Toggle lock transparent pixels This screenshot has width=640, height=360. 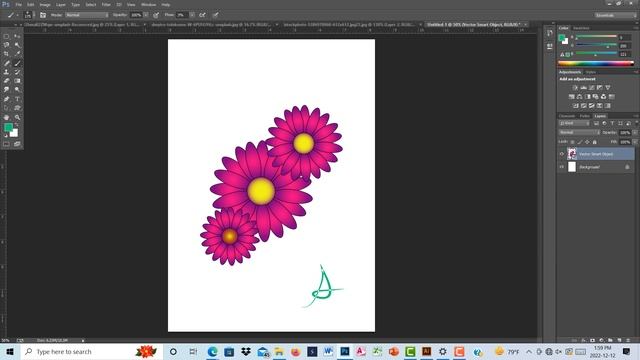pyautogui.click(x=572, y=142)
